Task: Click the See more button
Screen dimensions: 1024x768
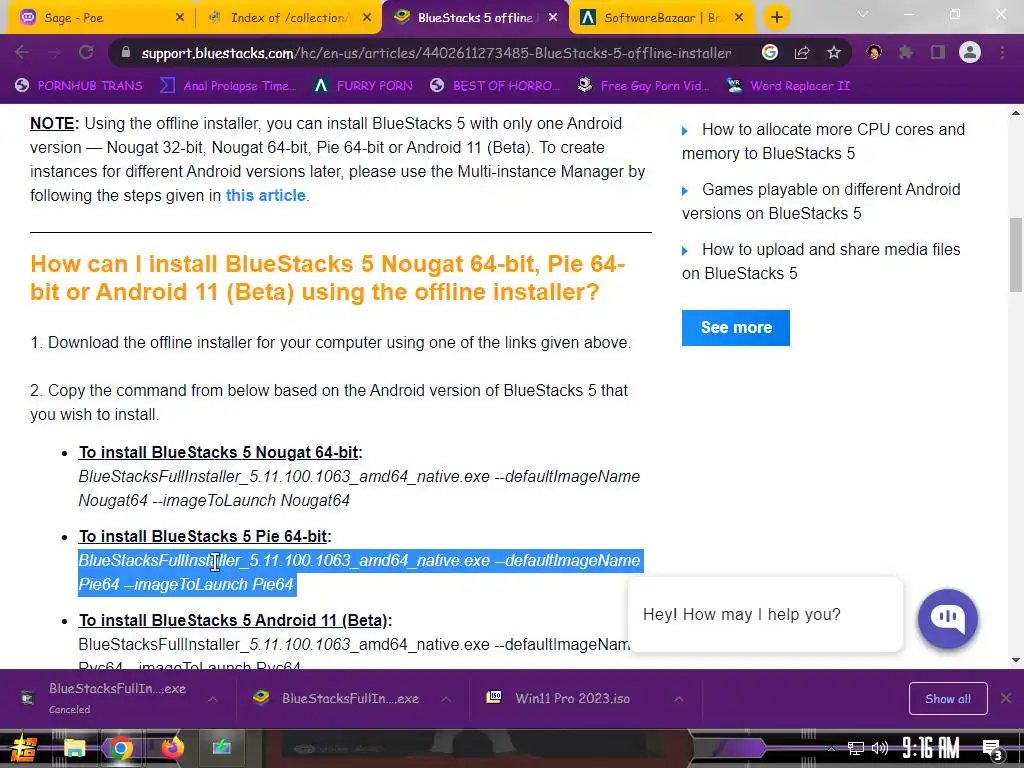Action: [736, 328]
